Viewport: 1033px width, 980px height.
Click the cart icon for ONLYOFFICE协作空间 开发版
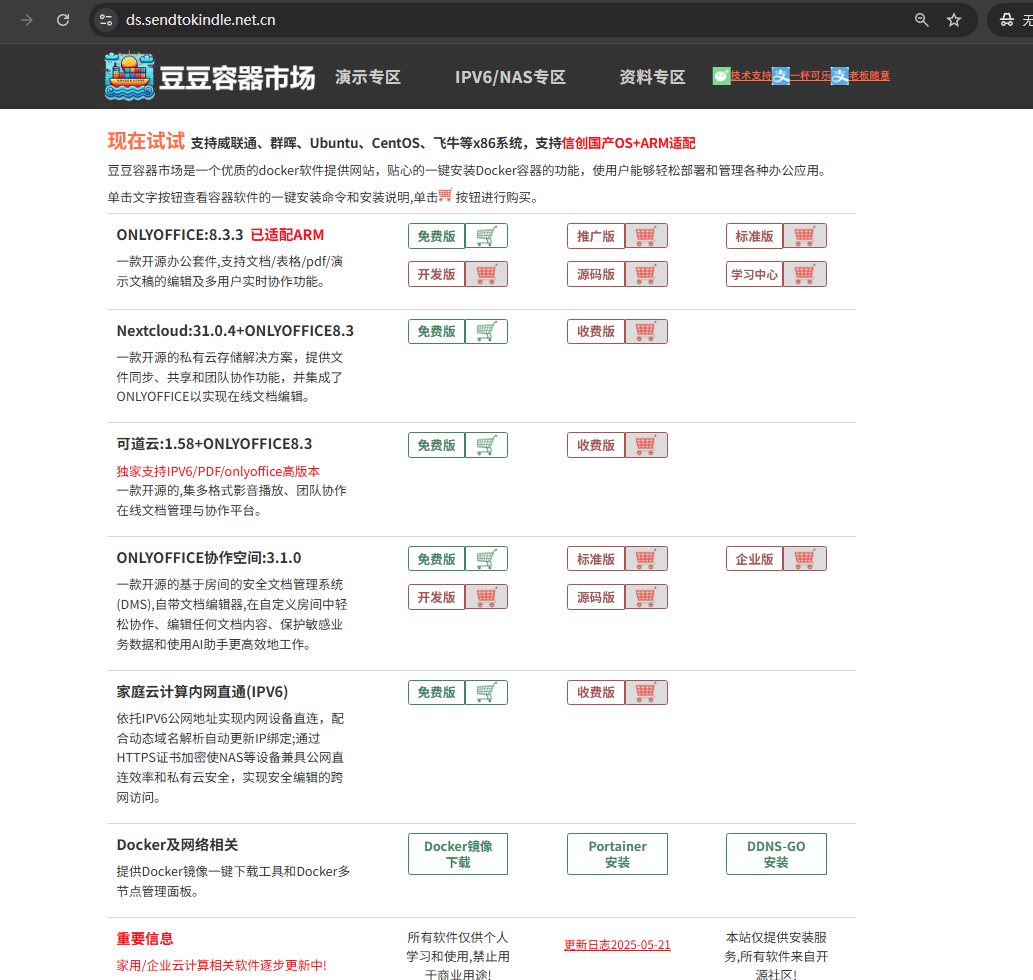tap(486, 597)
